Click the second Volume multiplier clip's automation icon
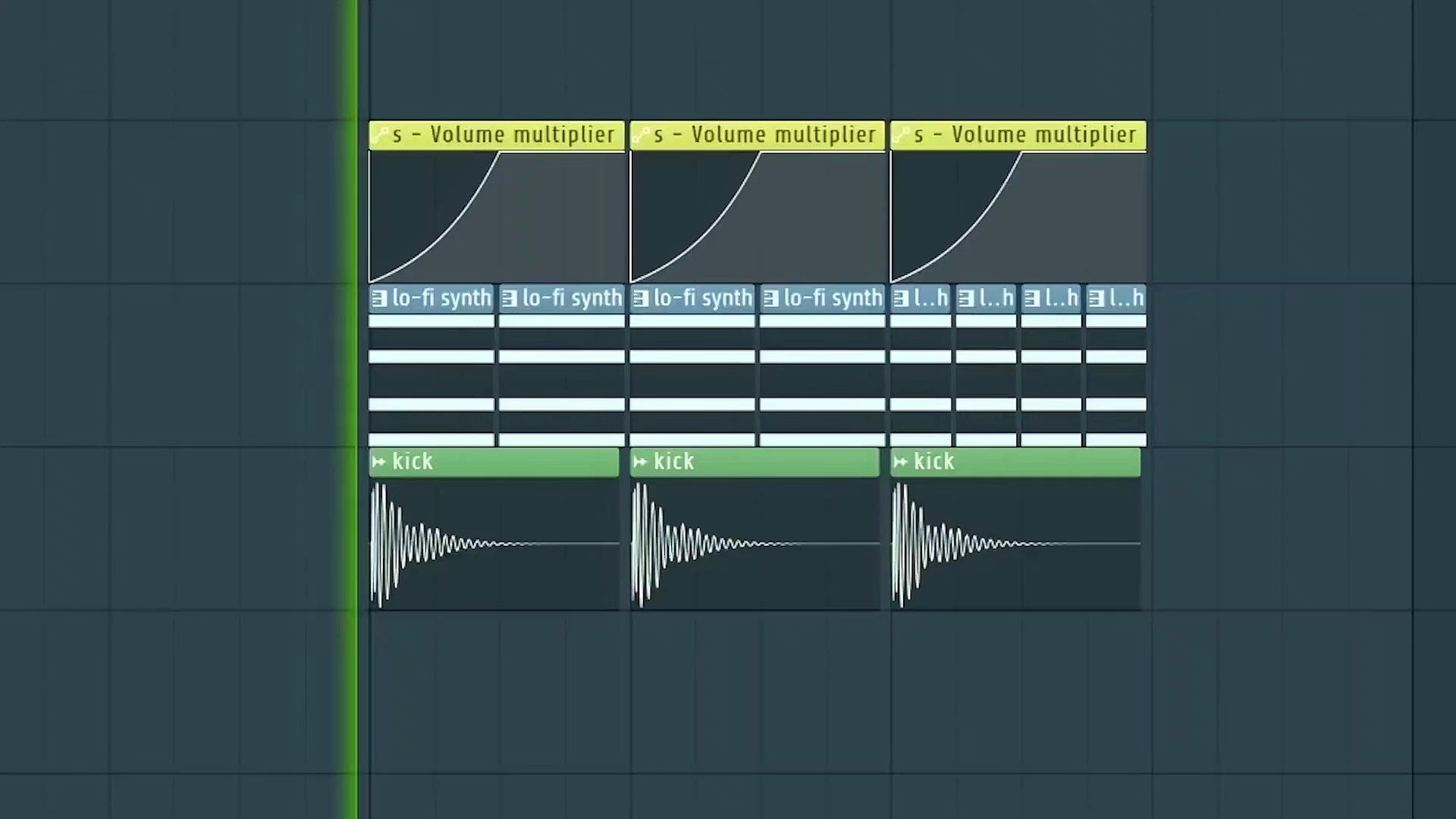 coord(640,135)
